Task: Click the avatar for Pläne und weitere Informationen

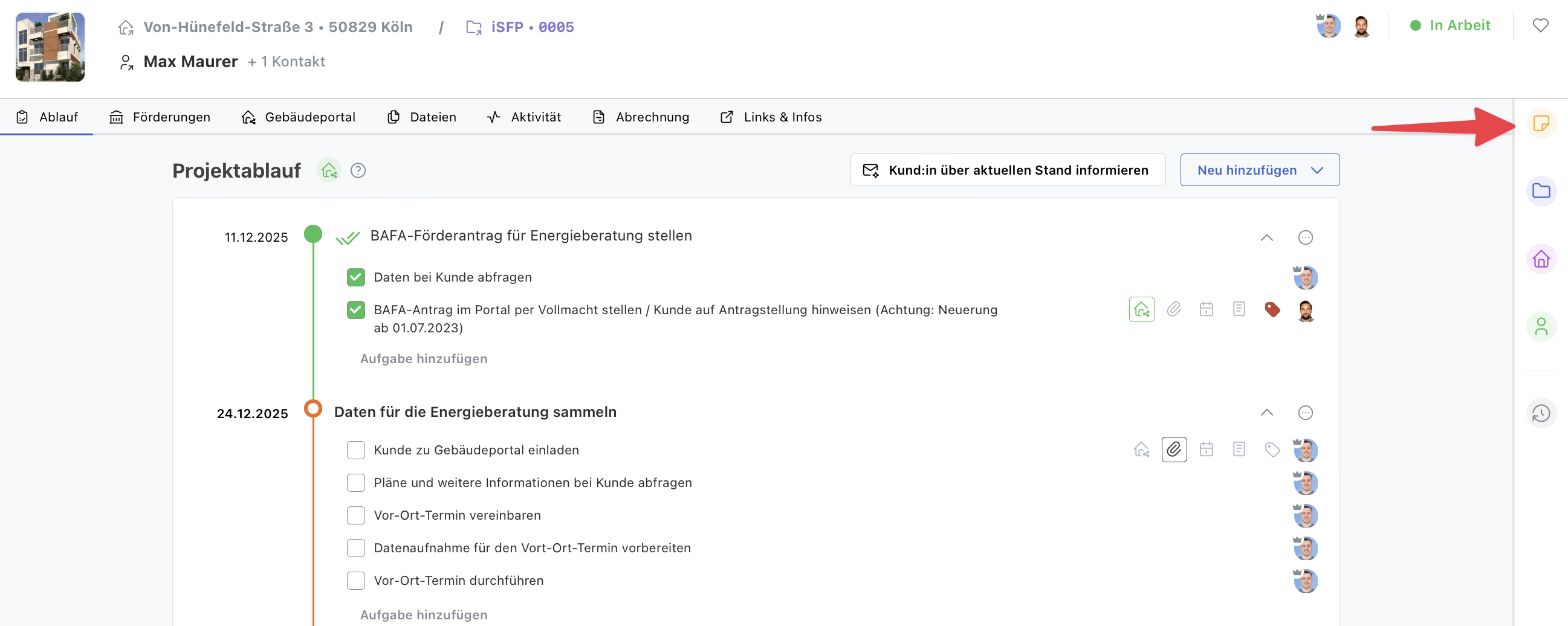Action: point(1305,483)
